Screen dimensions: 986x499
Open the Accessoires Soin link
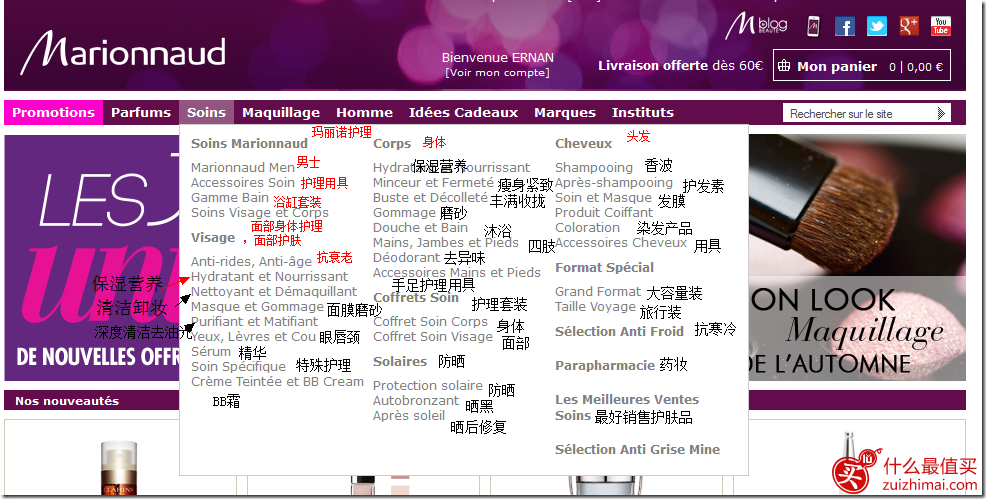coord(243,183)
